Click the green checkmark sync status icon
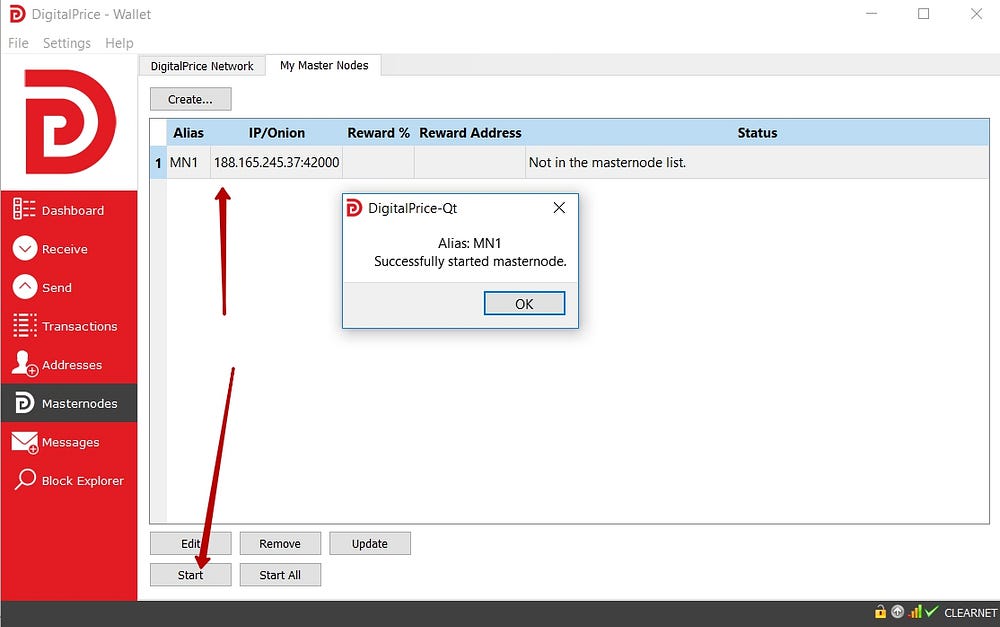This screenshot has width=1000, height=627. pos(931,612)
